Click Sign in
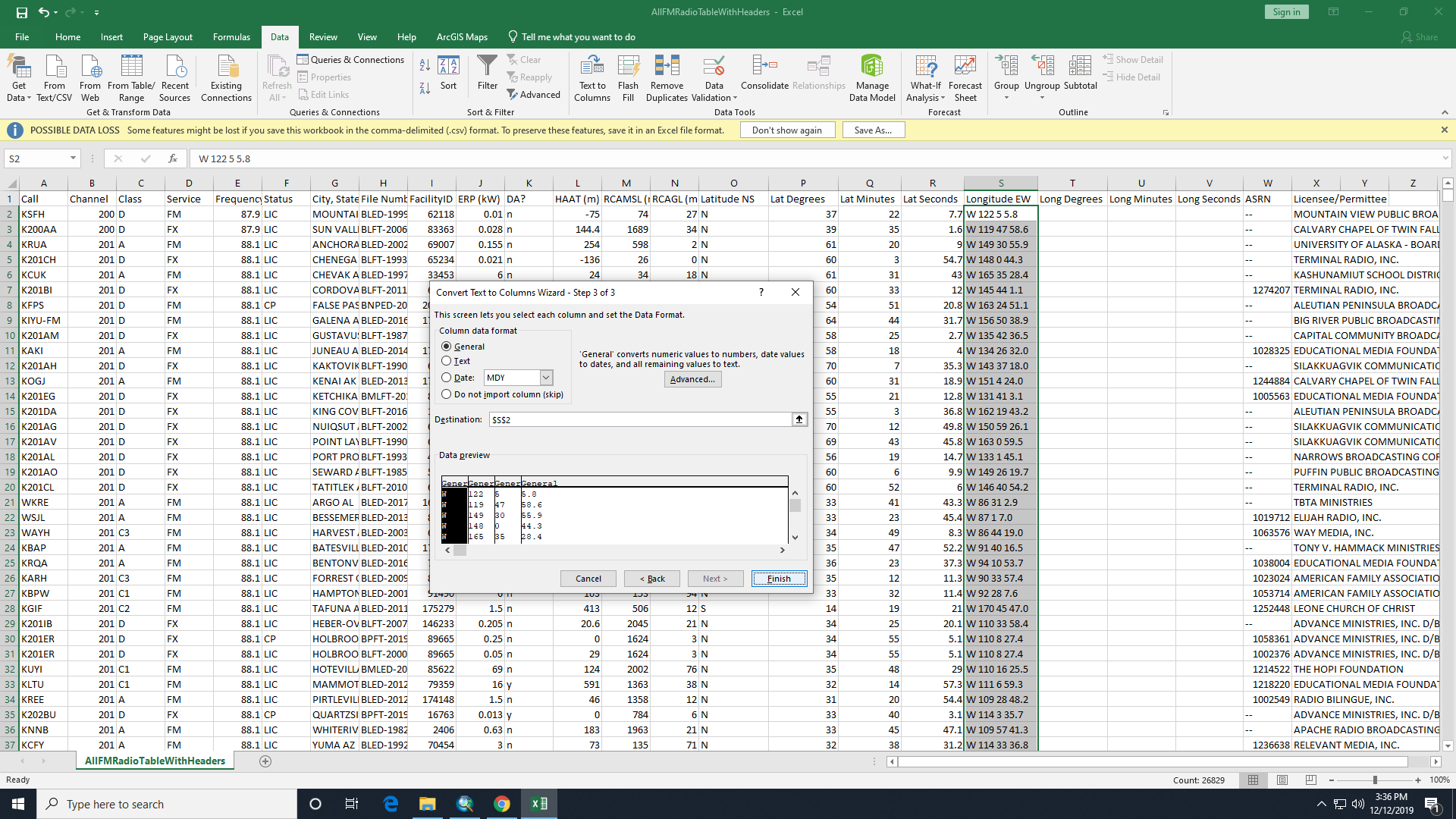Screen dimensions: 1456x819 click(1286, 12)
